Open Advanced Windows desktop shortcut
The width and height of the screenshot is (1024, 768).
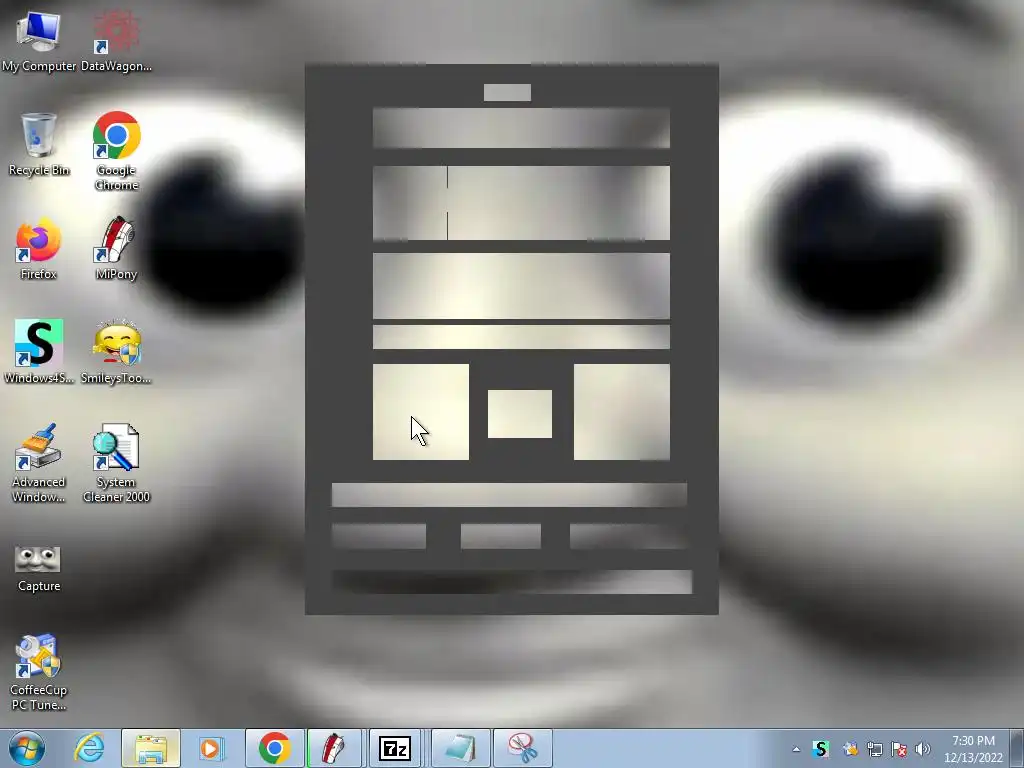[x=39, y=463]
